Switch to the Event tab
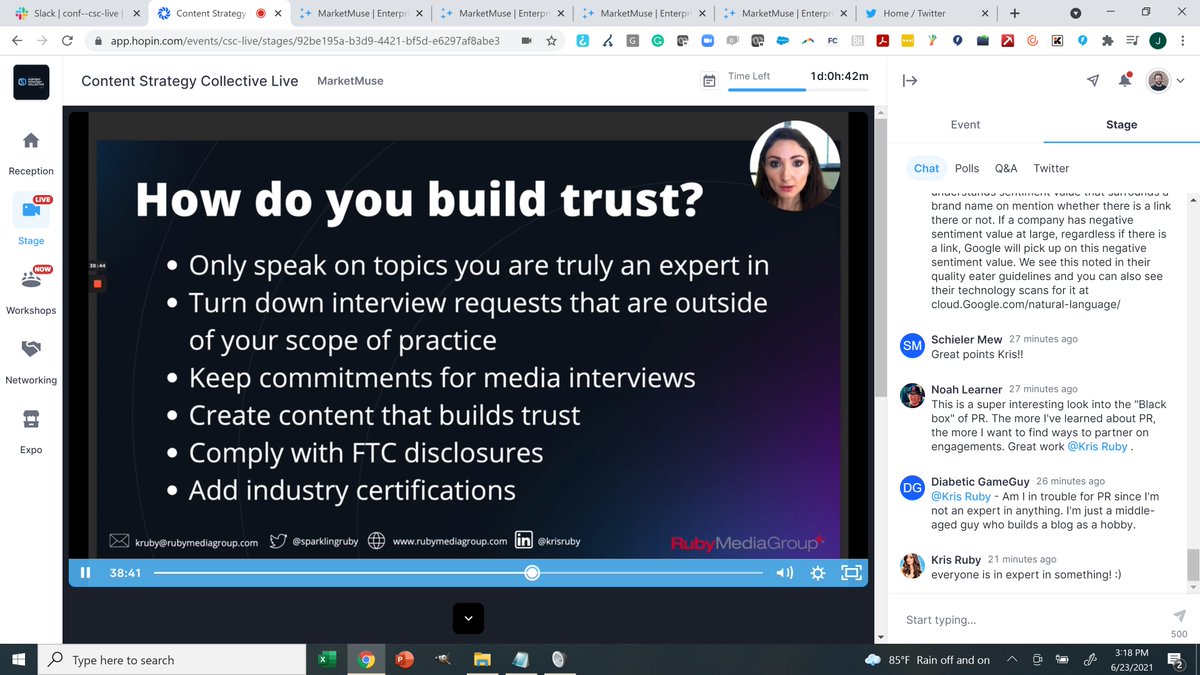 point(965,125)
